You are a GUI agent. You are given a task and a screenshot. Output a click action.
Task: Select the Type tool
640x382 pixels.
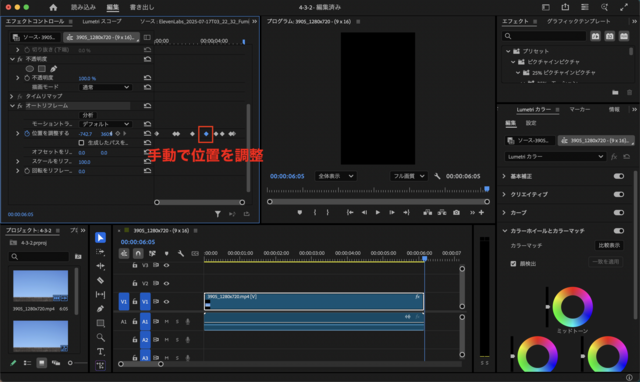click(100, 351)
